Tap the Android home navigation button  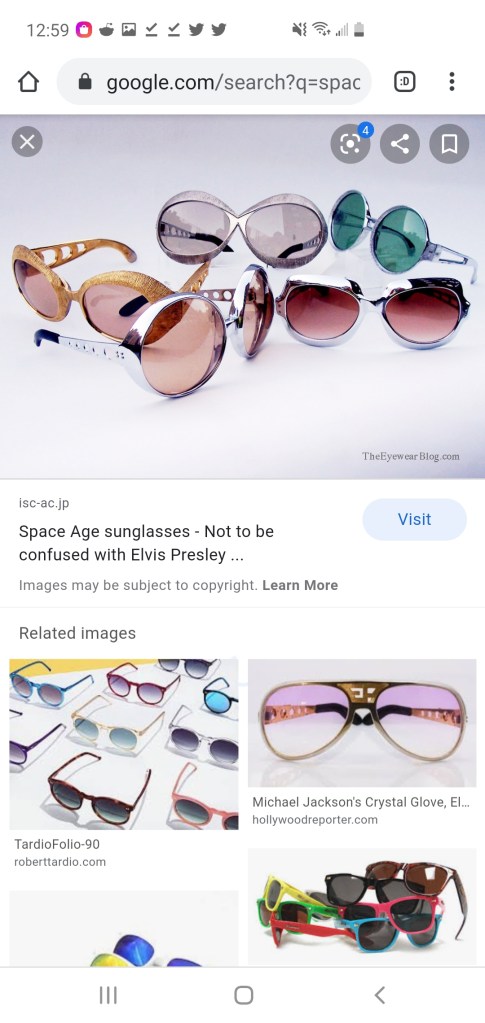click(x=243, y=995)
